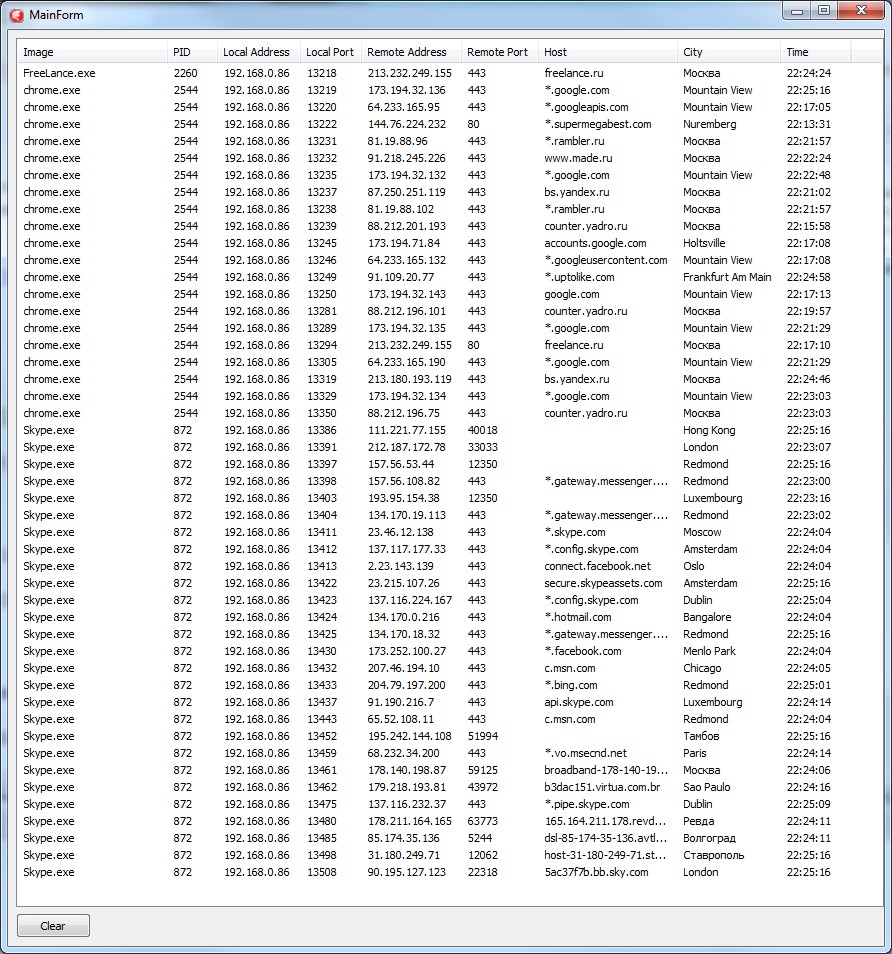Click PID 2260 cell
The width and height of the screenshot is (892, 954).
pos(186,73)
